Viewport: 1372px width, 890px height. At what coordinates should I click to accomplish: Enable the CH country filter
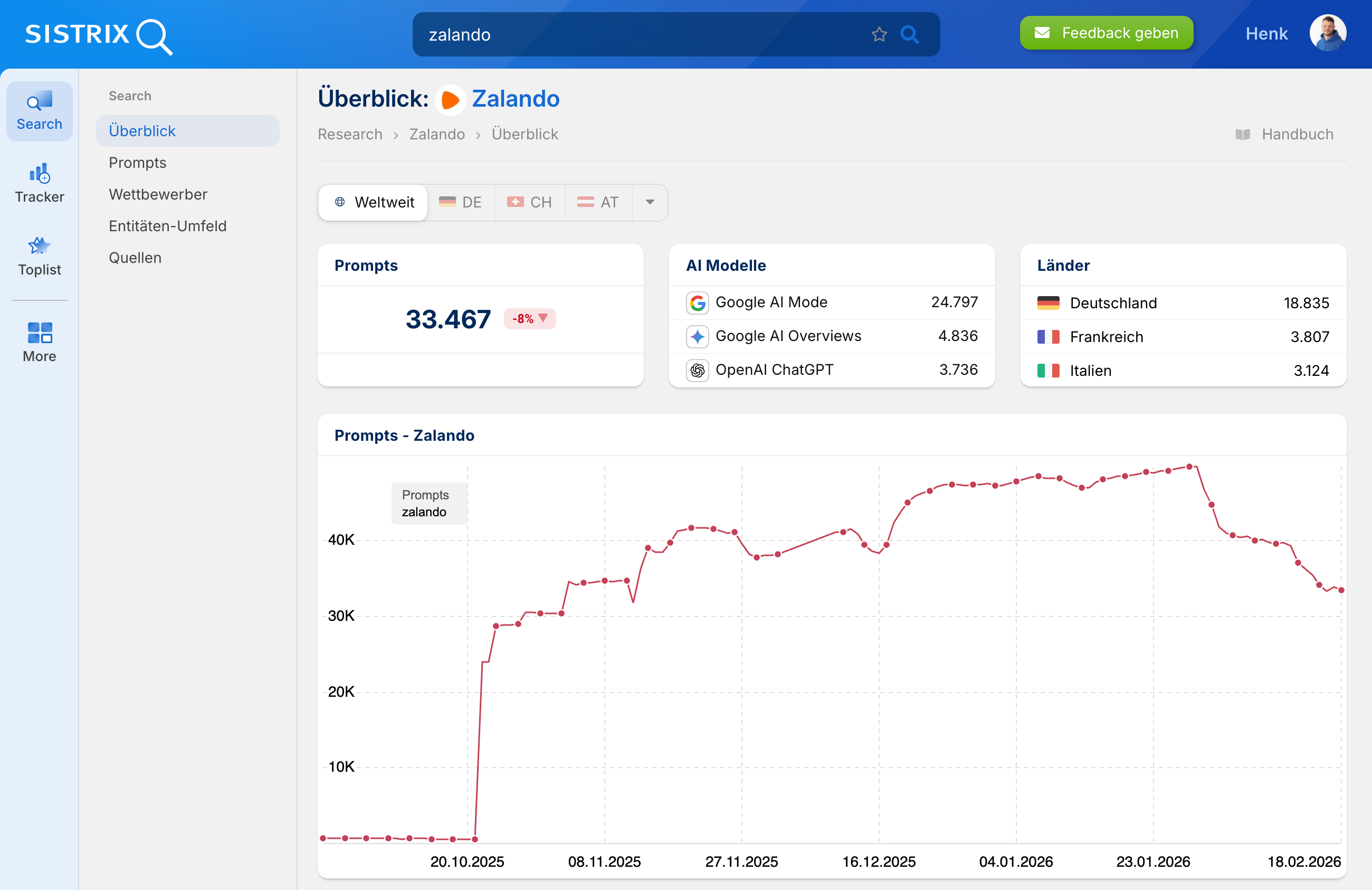point(529,202)
